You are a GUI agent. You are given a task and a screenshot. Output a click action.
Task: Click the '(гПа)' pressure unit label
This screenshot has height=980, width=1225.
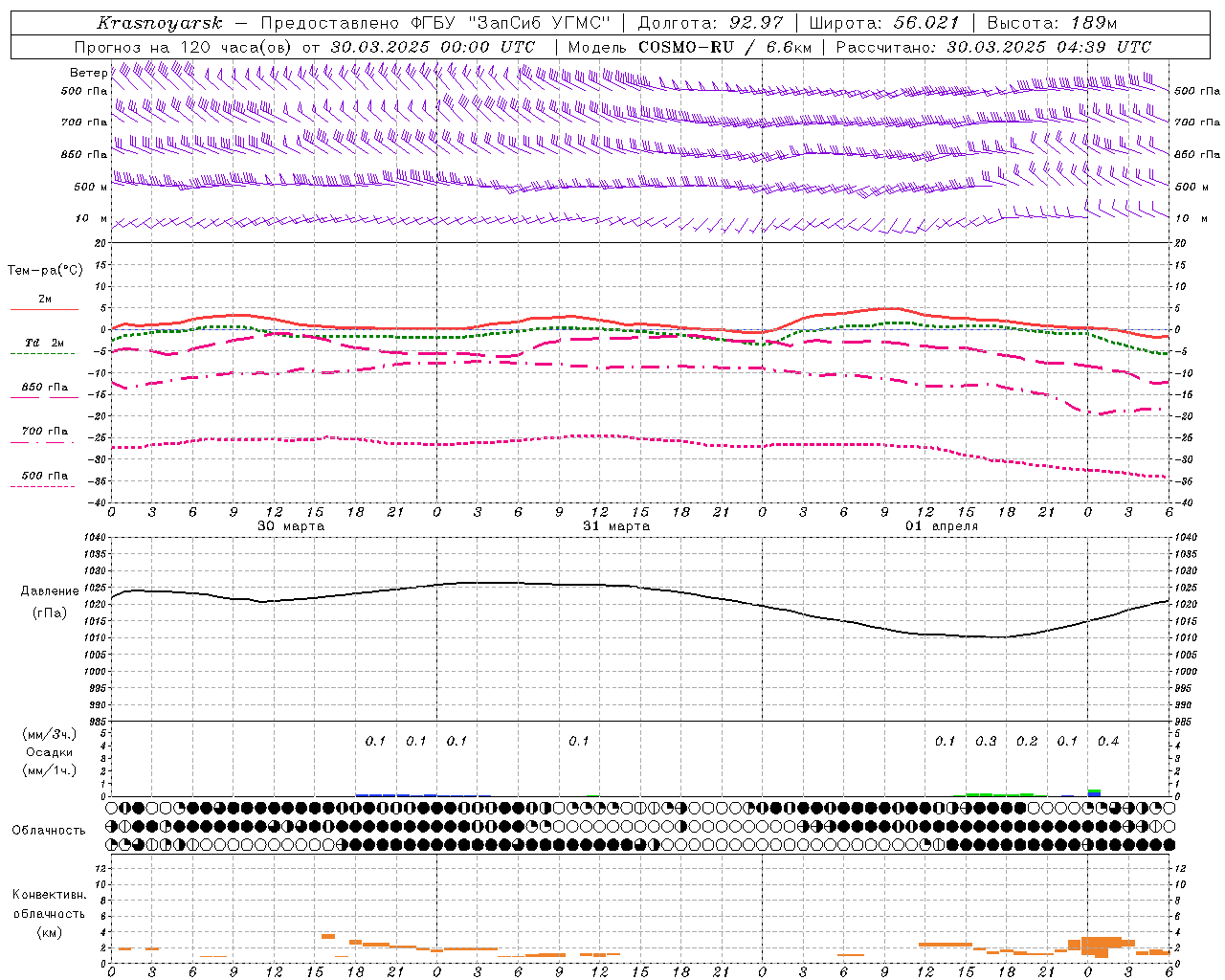click(x=48, y=613)
